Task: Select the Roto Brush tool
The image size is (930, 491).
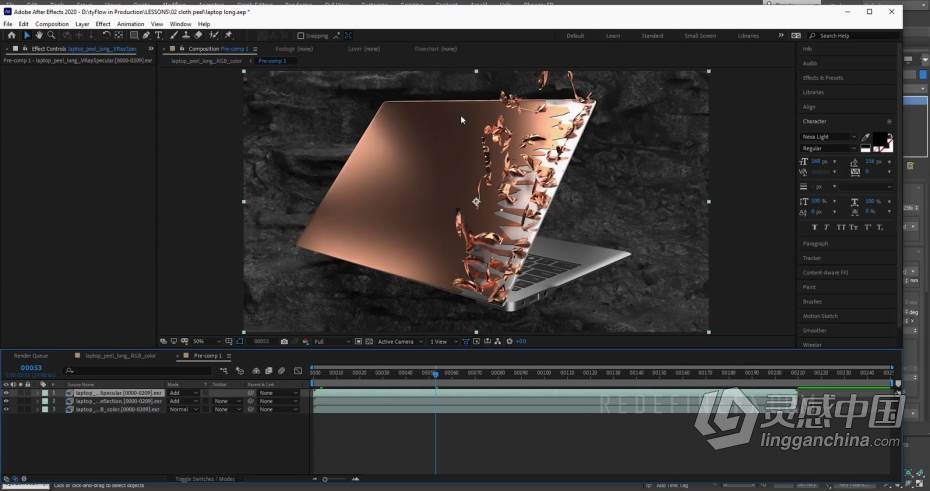Action: 214,36
